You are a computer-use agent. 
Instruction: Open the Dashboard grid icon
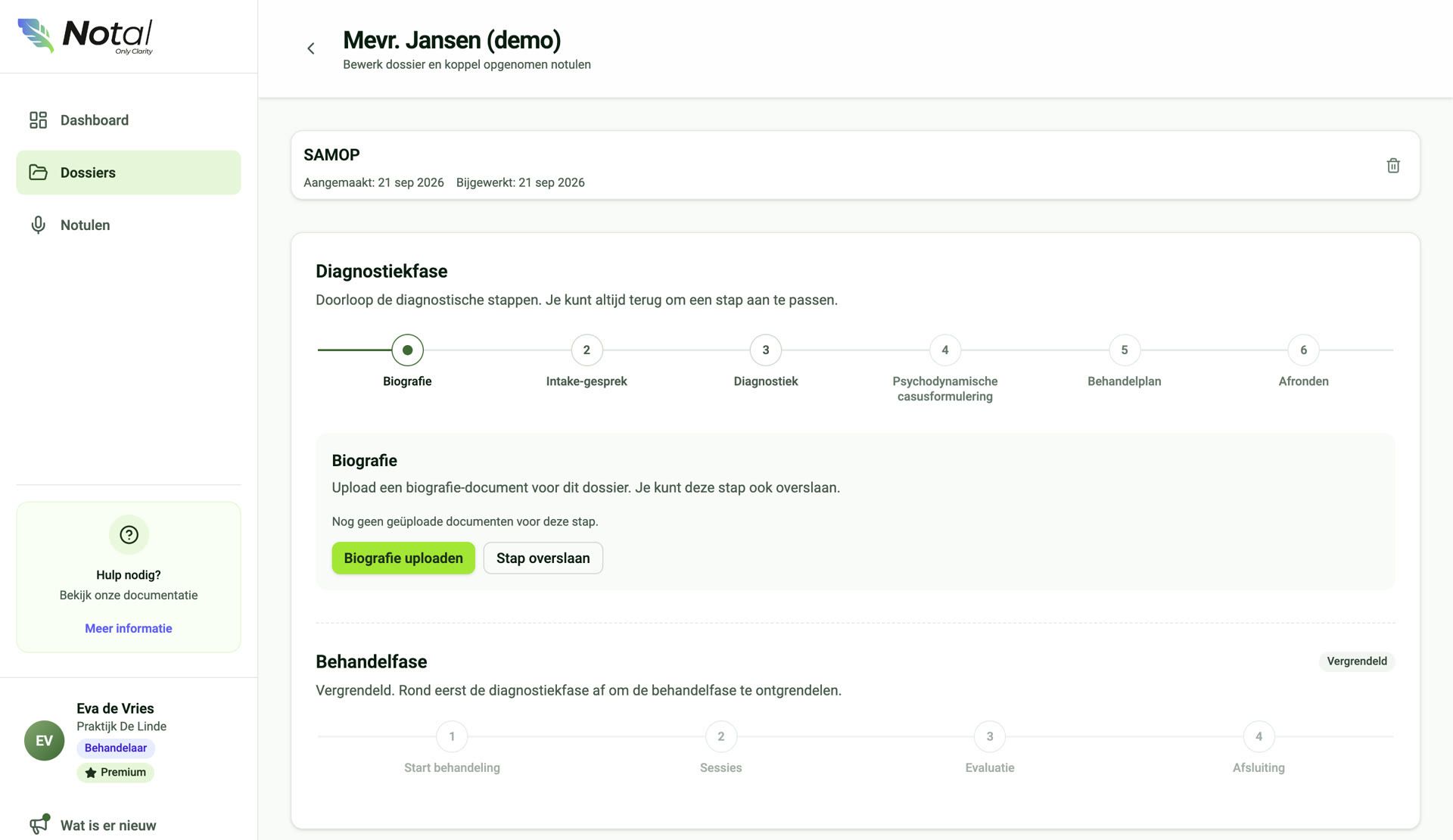pos(38,120)
